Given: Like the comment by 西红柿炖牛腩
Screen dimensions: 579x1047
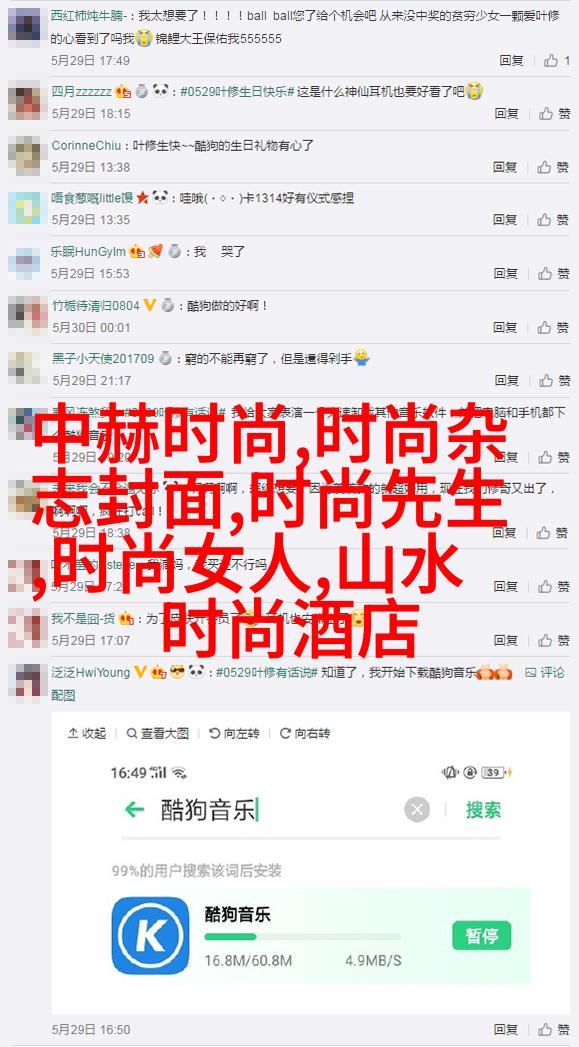Looking at the screenshot, I should 556,61.
